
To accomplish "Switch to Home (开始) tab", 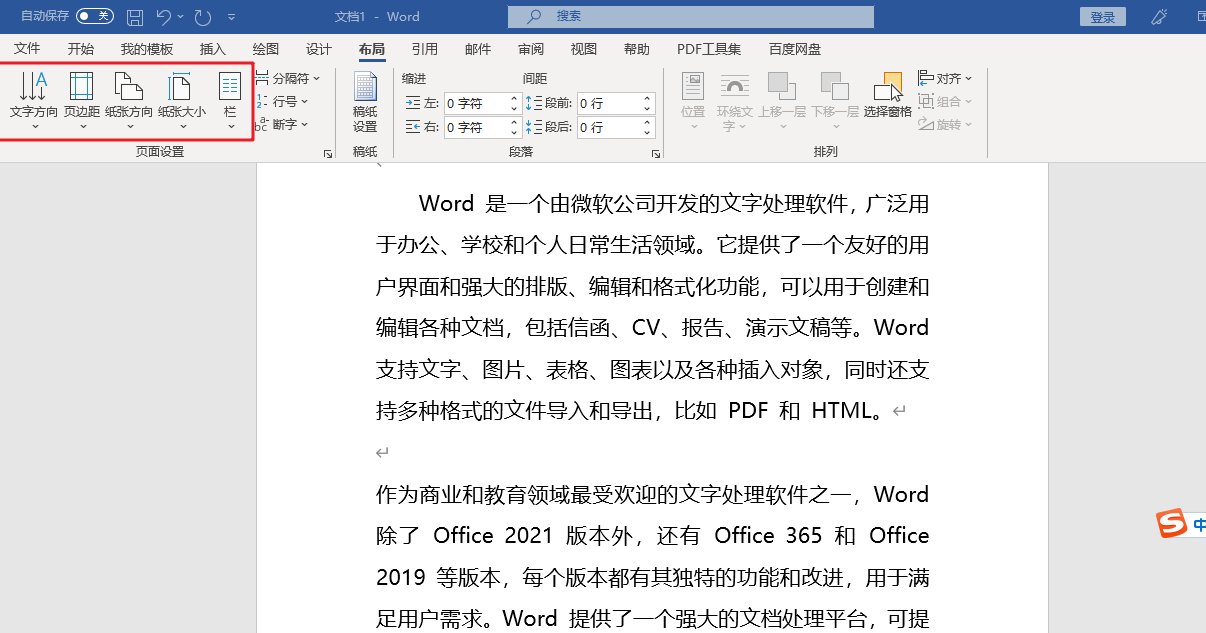I will [81, 49].
